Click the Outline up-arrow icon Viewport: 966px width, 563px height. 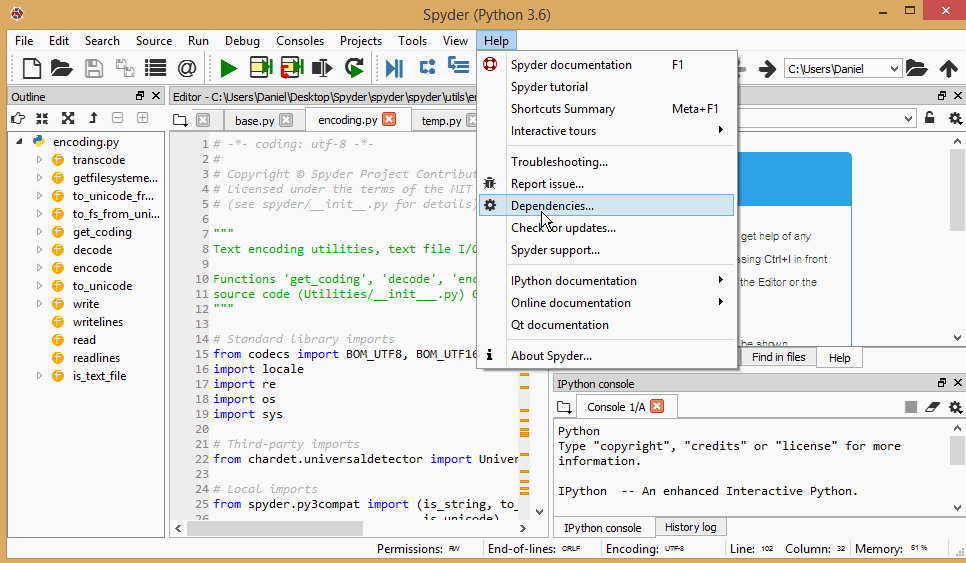pyautogui.click(x=93, y=118)
